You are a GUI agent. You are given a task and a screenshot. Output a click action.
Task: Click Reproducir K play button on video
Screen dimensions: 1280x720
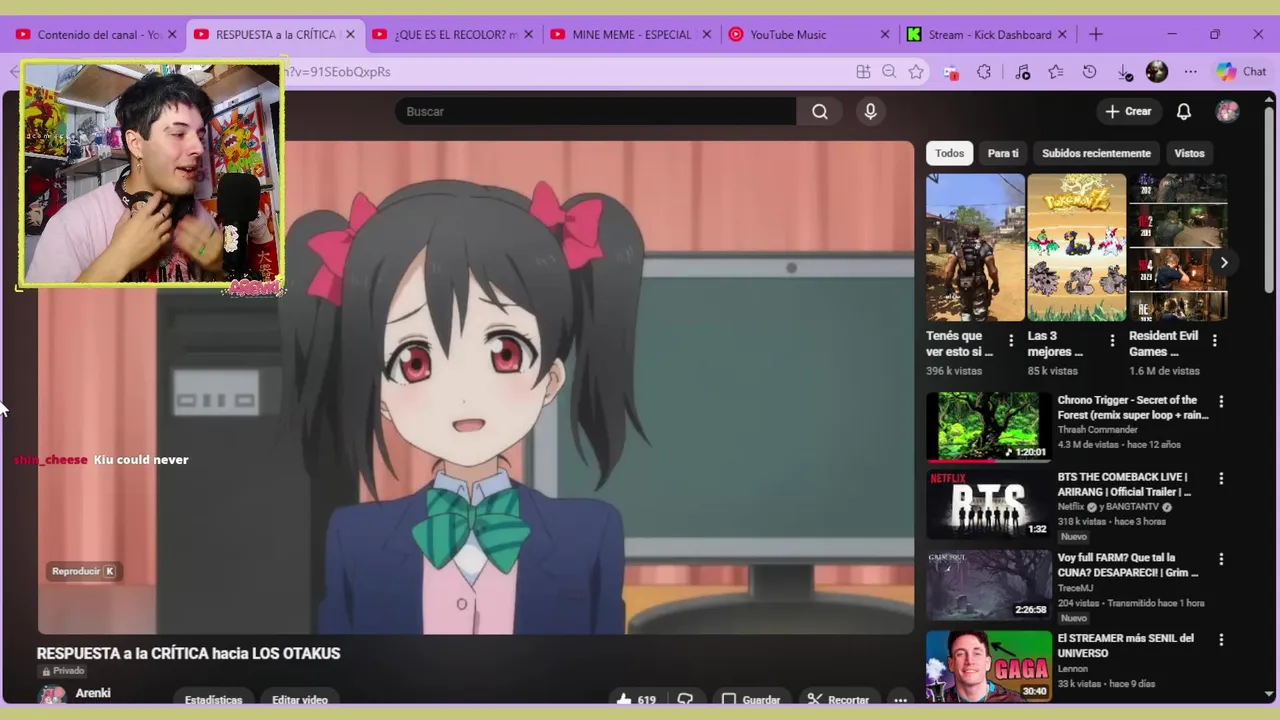[x=84, y=571]
